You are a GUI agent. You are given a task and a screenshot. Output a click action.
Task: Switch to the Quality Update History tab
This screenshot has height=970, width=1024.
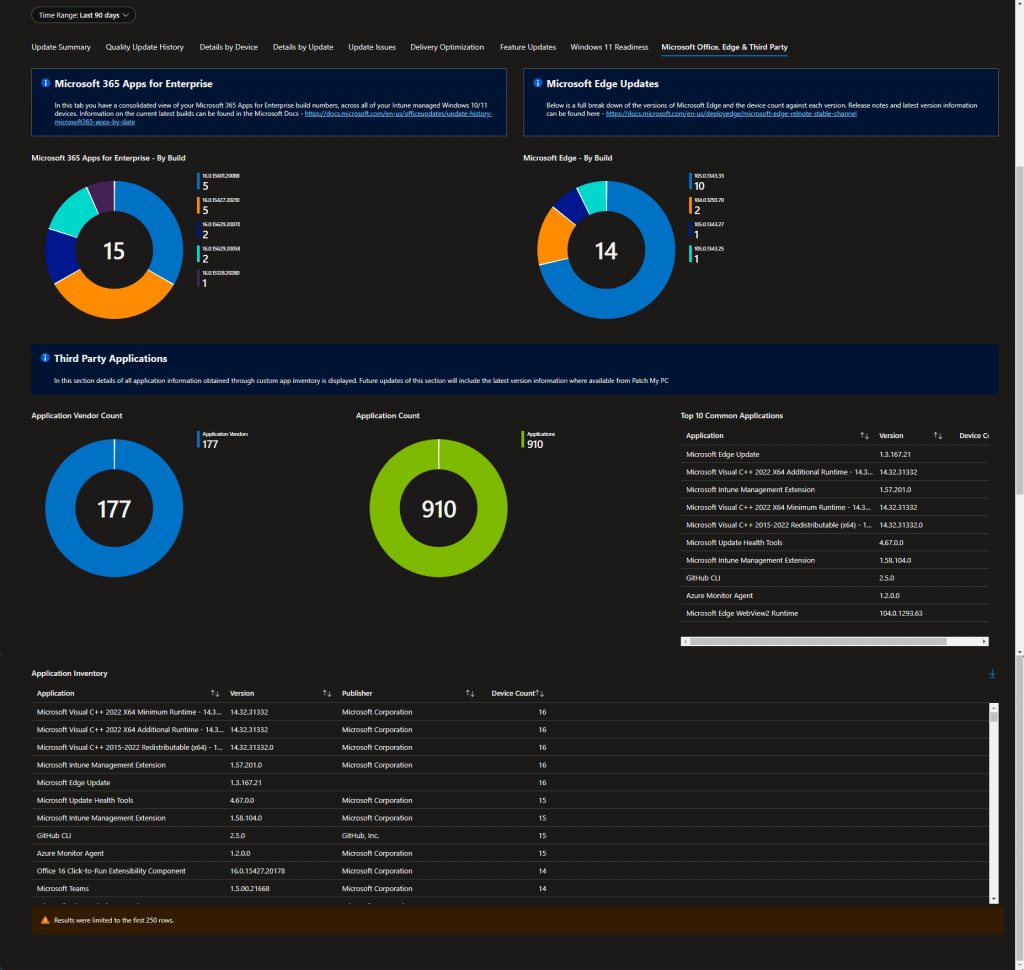(144, 47)
